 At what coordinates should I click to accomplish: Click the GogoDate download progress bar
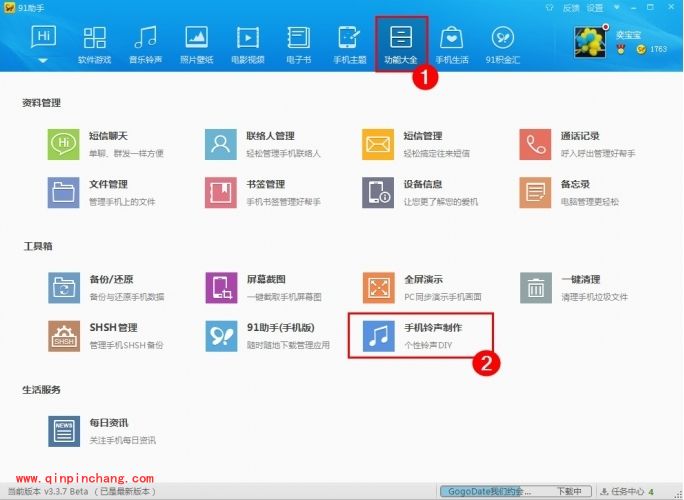point(516,491)
